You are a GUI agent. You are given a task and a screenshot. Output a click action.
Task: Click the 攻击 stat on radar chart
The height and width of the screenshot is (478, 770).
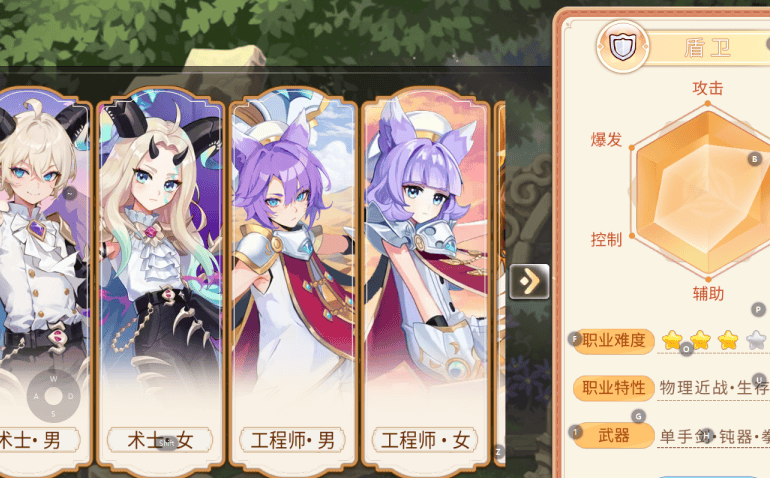[x=708, y=88]
